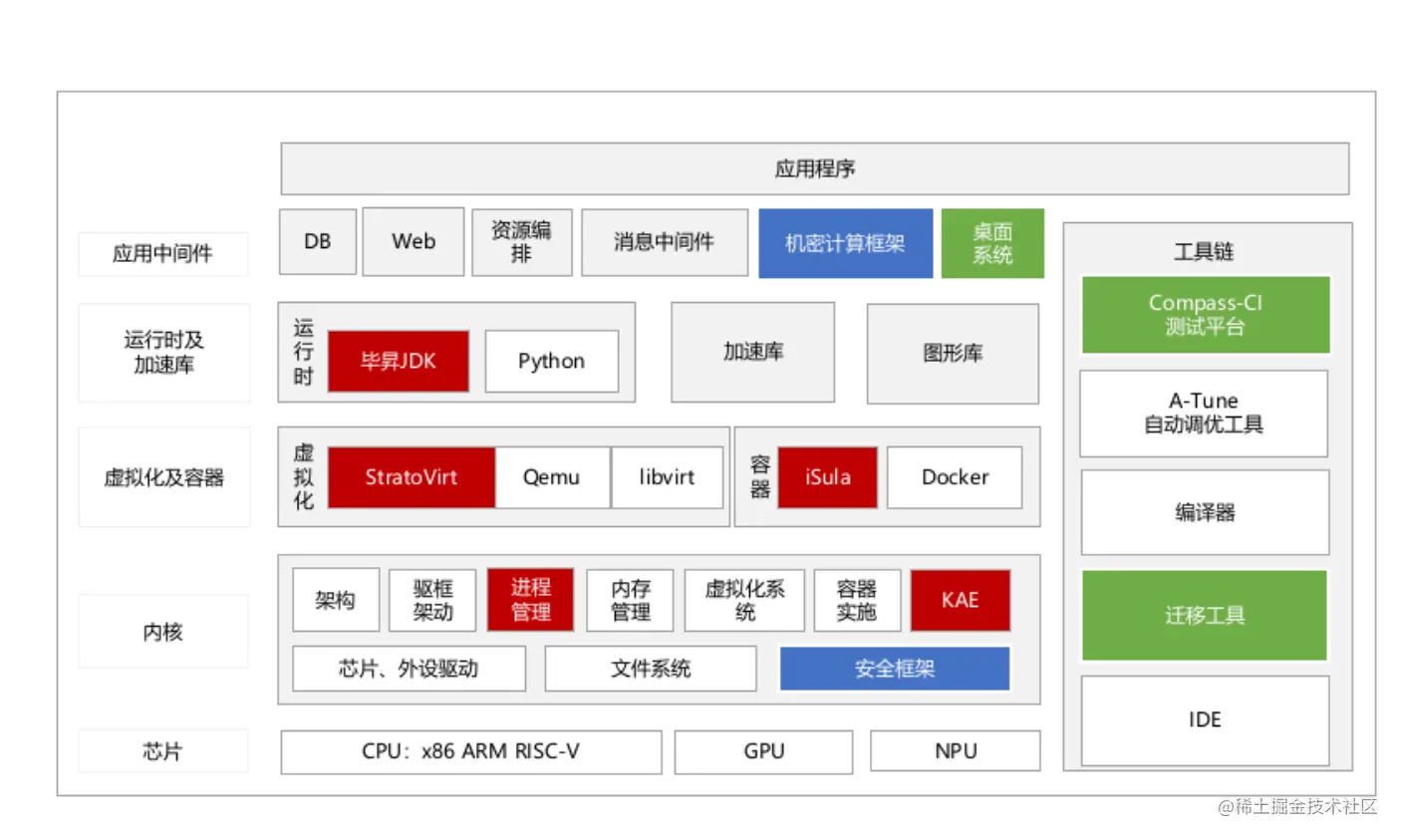This screenshot has width=1401, height=840.
Task: Select the Docker box
Action: click(x=955, y=477)
